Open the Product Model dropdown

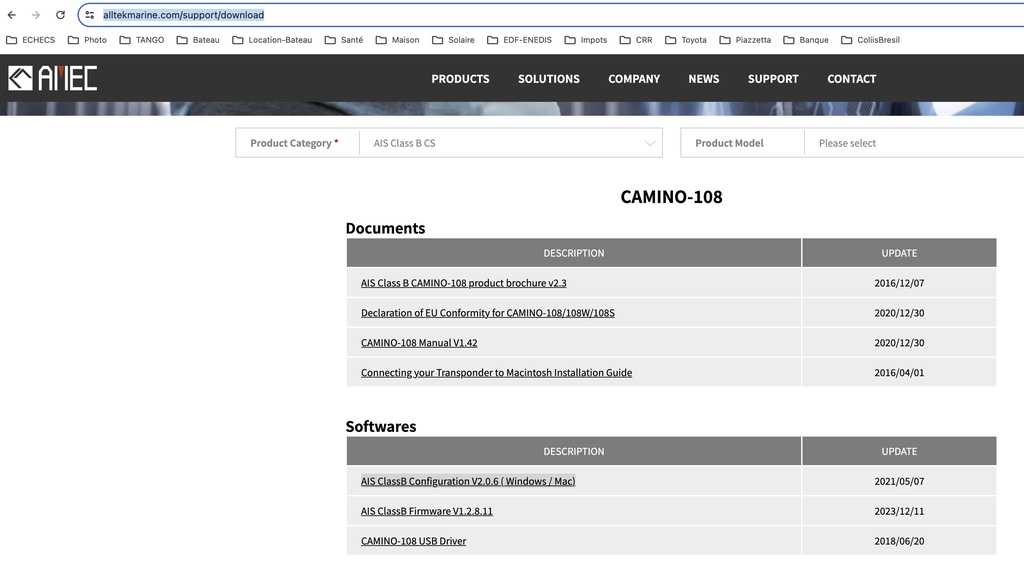pos(914,143)
